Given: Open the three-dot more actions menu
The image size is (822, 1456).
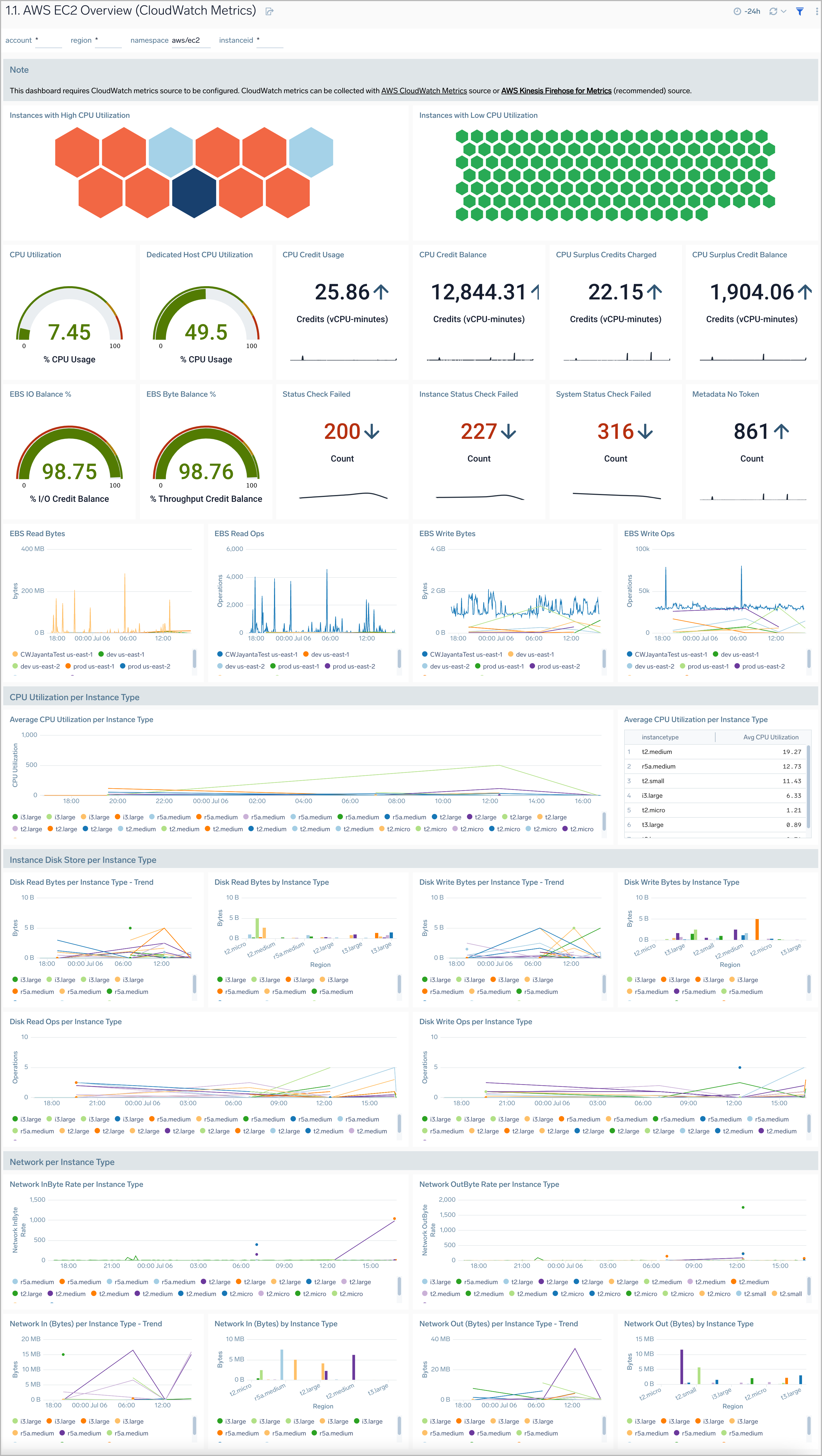Looking at the screenshot, I should click(817, 11).
